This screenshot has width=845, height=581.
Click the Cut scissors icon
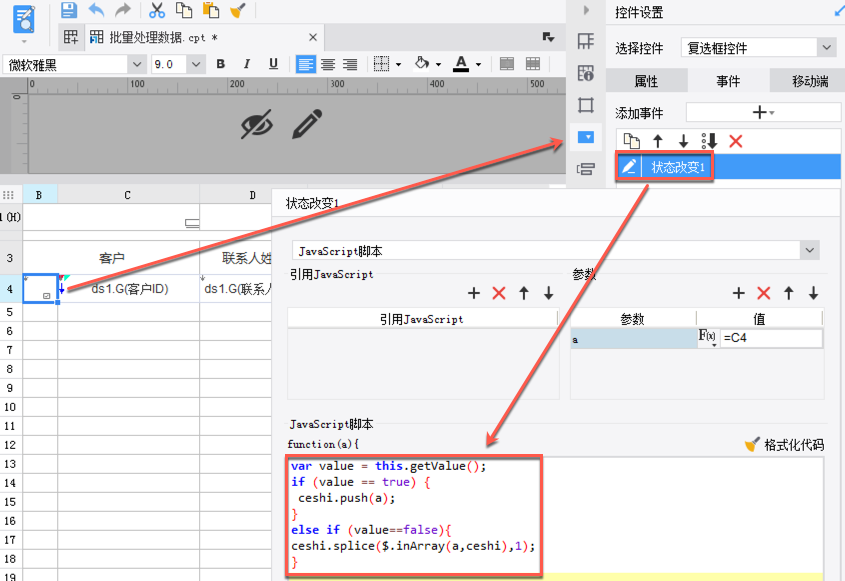(x=157, y=10)
